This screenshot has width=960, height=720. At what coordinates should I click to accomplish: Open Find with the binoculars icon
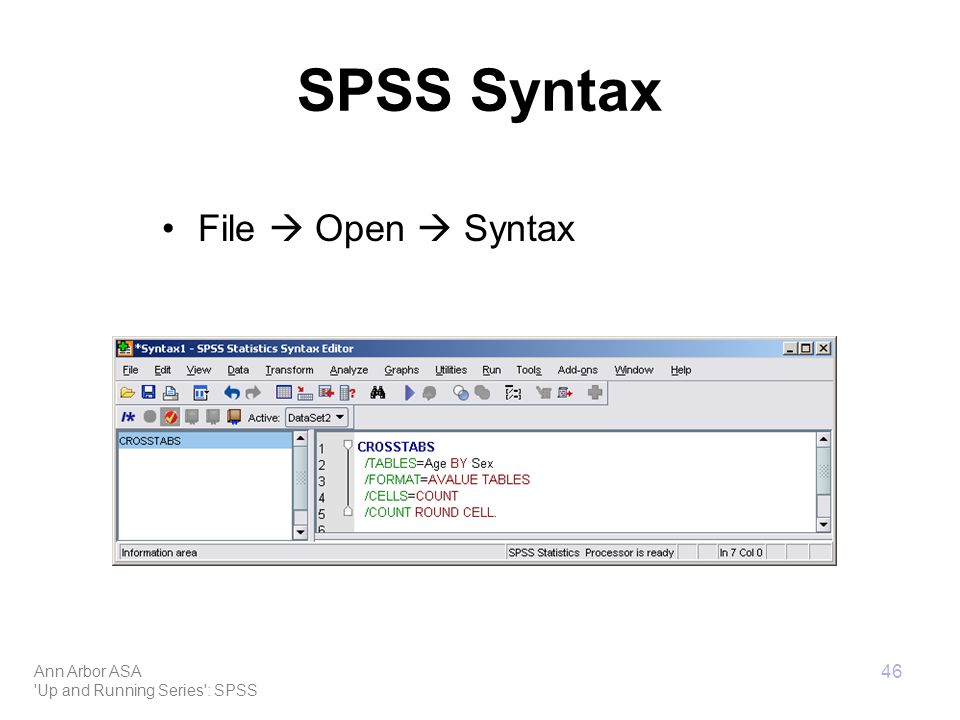click(x=378, y=392)
